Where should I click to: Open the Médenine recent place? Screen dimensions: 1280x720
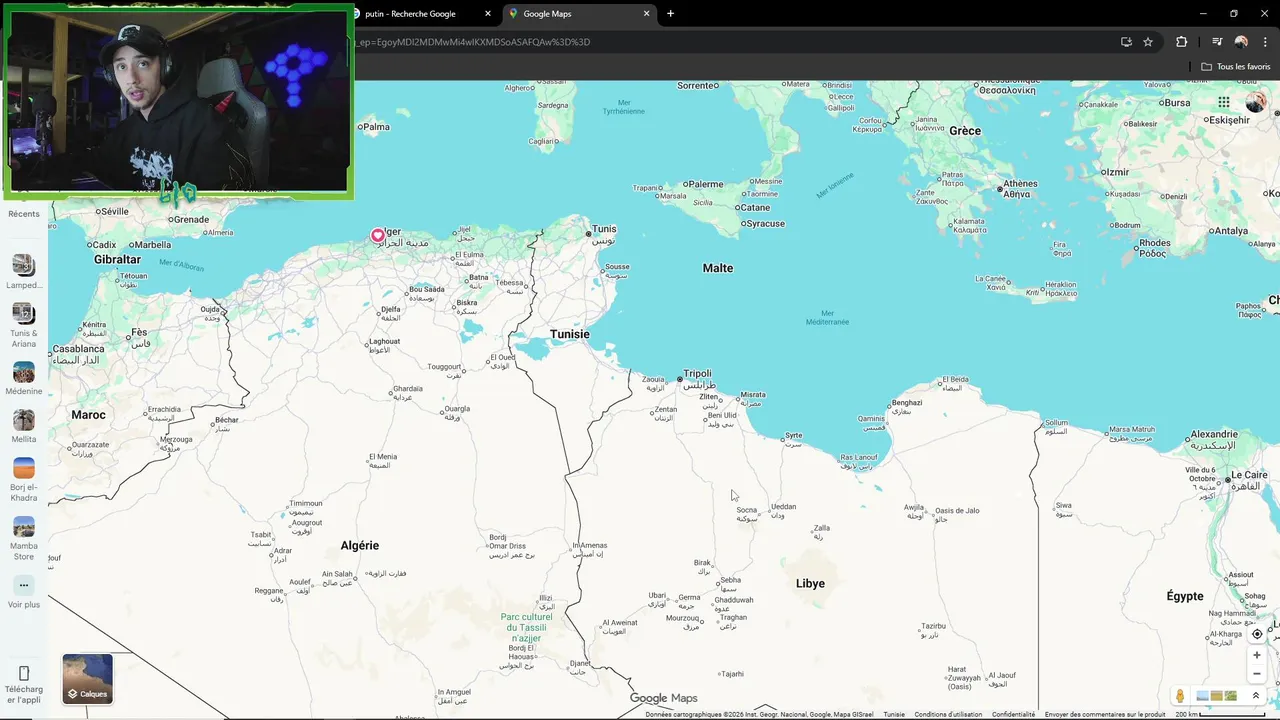pyautogui.click(x=24, y=379)
